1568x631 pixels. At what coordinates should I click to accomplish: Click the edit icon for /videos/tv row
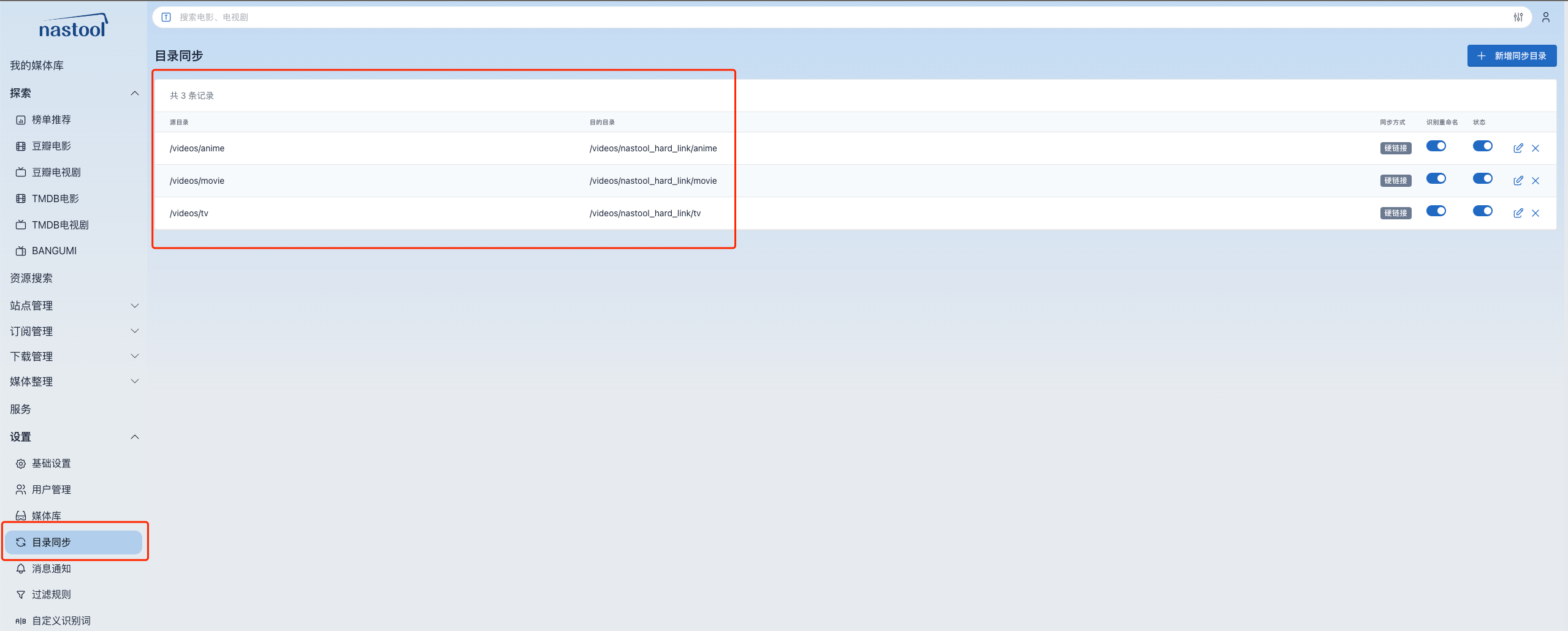coord(1518,213)
